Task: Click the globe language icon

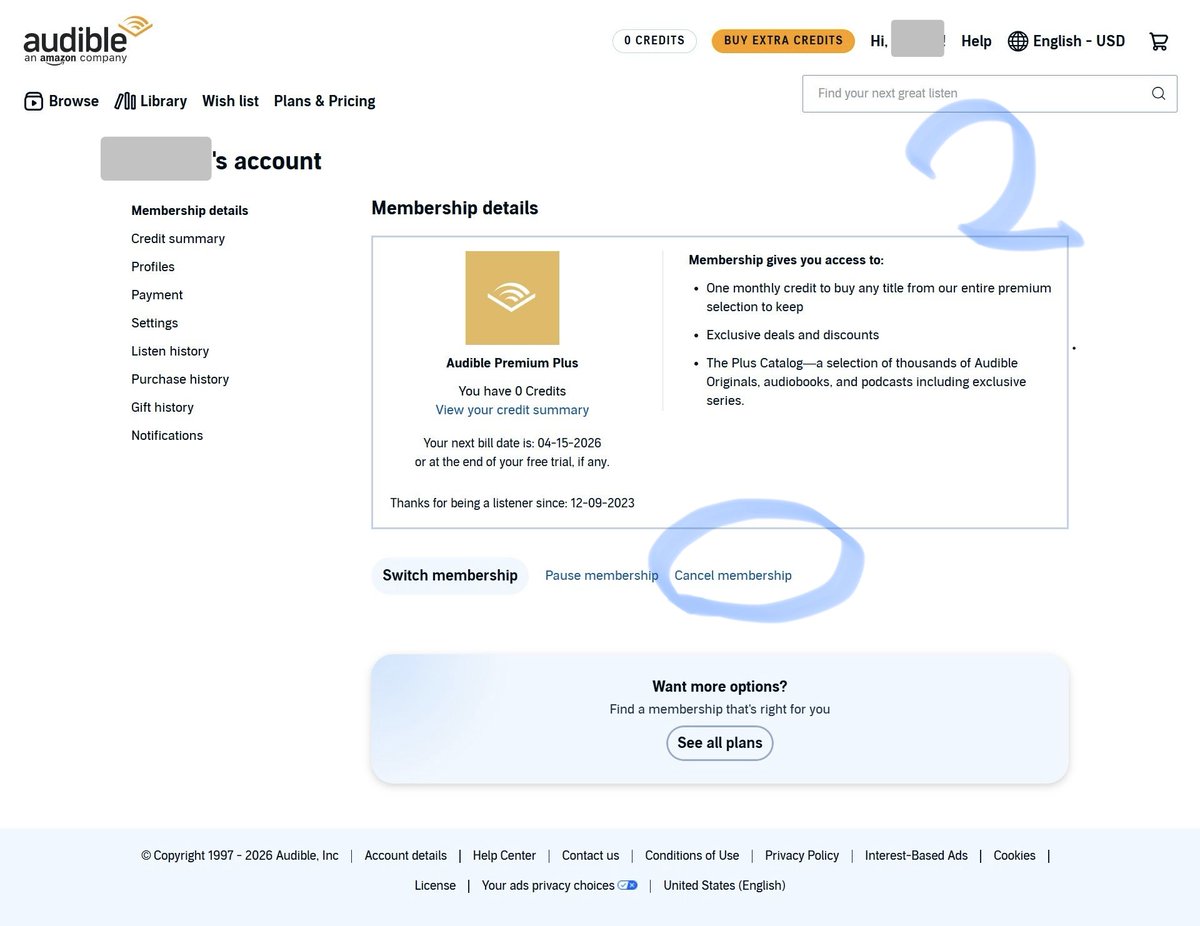Action: point(1018,41)
